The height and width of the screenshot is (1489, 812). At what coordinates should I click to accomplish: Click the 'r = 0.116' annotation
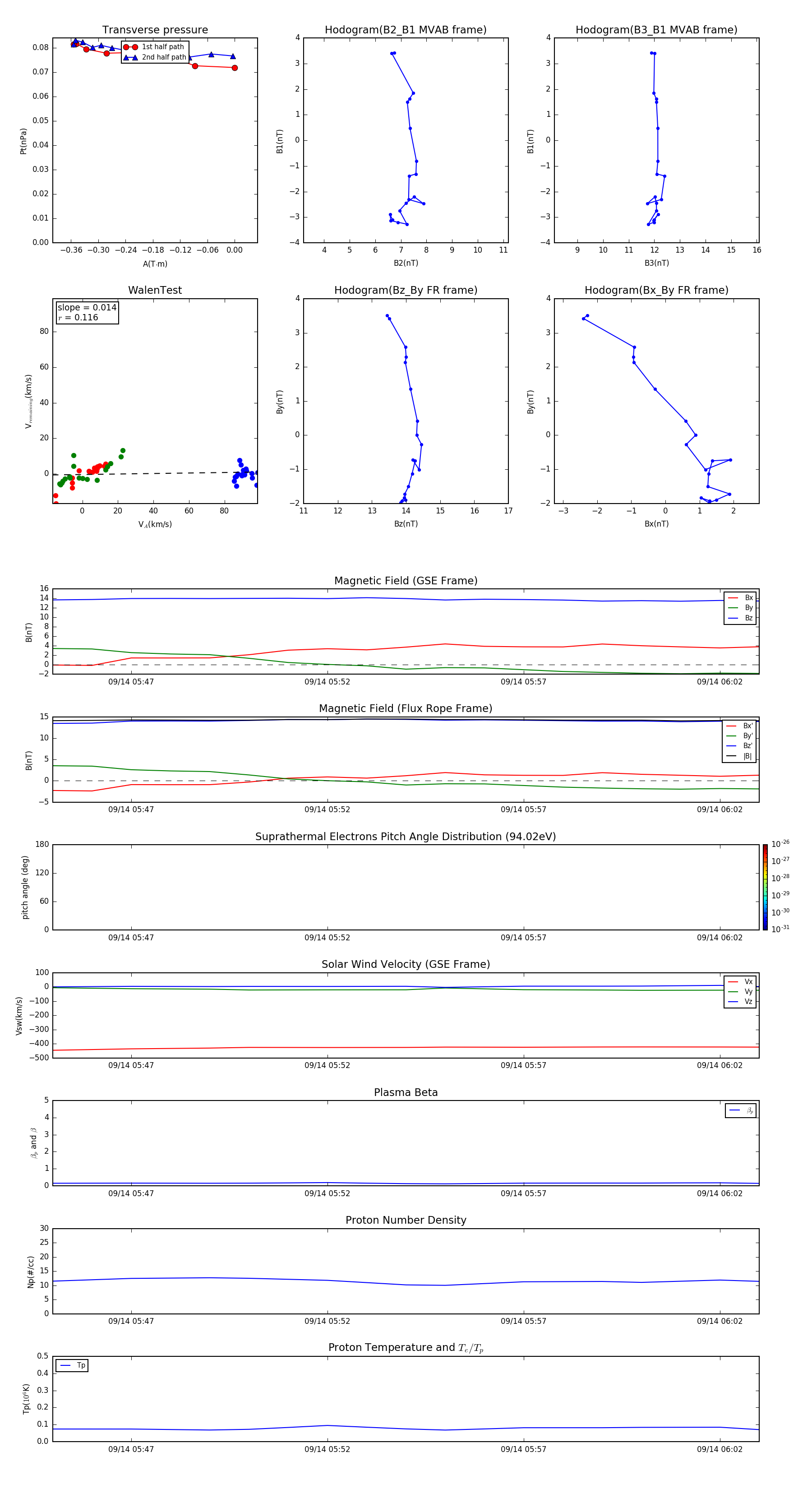[x=78, y=317]
